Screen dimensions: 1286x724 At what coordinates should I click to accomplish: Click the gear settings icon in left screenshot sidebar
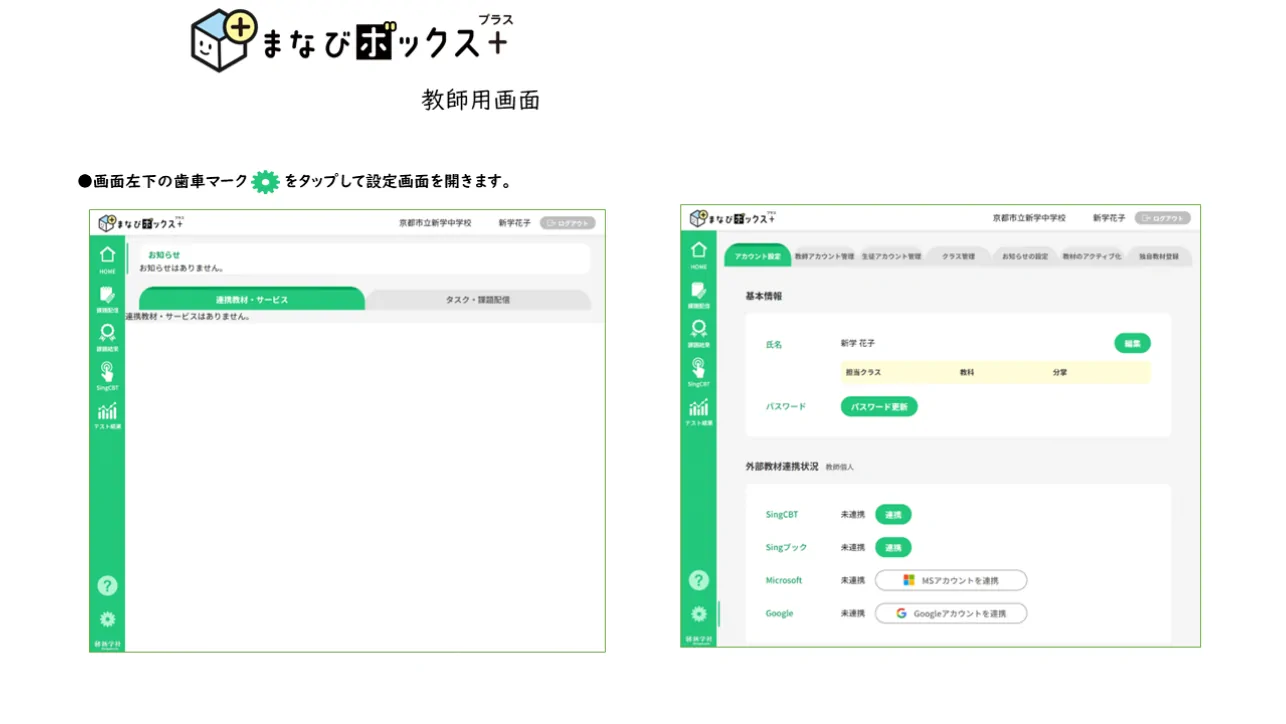pos(107,619)
